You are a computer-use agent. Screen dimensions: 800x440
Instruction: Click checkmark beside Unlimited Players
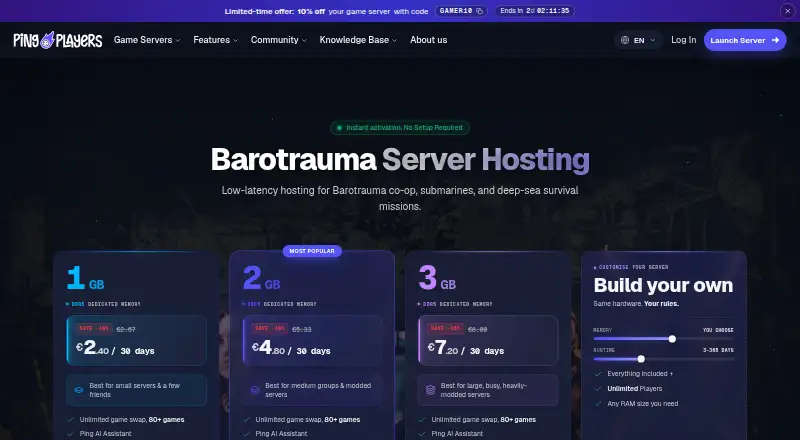coord(598,388)
